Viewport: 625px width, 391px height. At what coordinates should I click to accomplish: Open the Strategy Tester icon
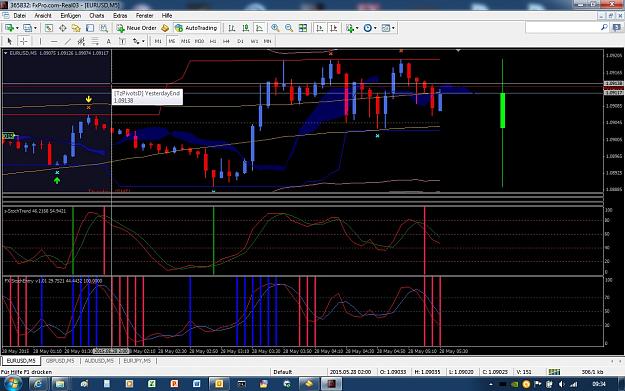pyautogui.click(x=104, y=28)
